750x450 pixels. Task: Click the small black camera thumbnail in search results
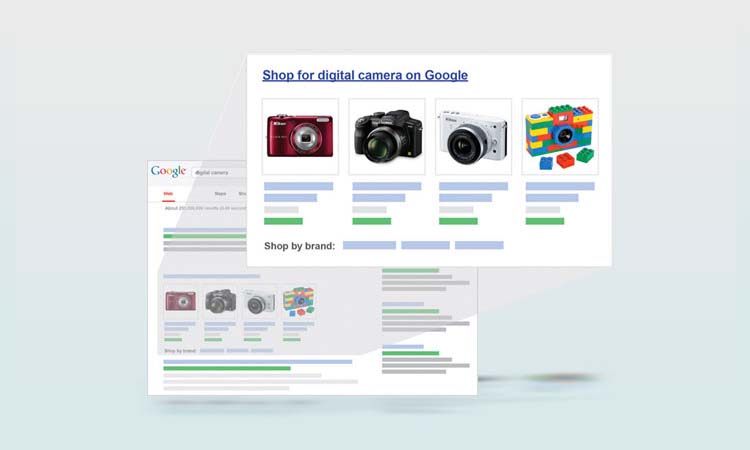[x=220, y=301]
